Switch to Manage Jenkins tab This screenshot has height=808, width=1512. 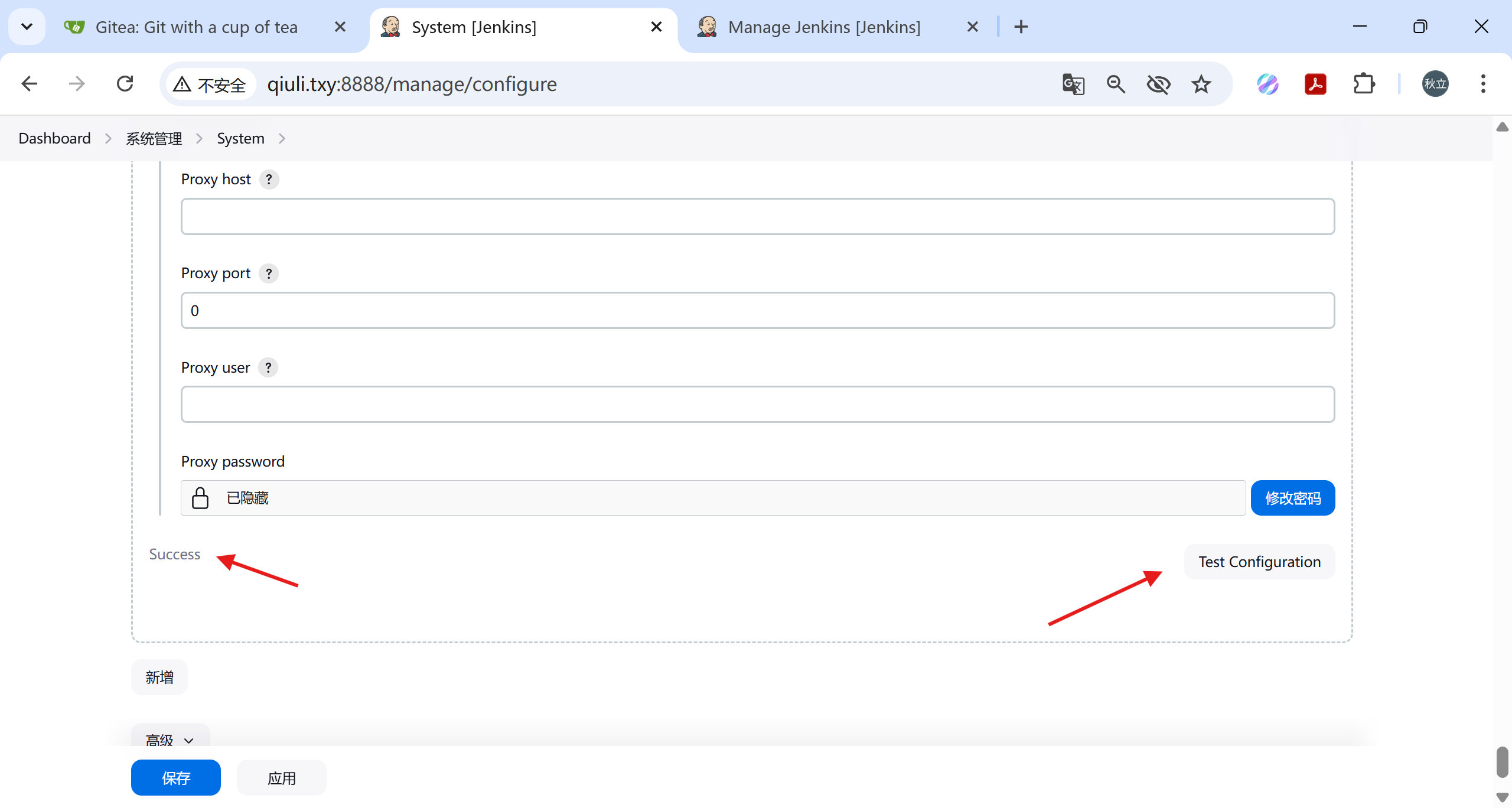(823, 27)
